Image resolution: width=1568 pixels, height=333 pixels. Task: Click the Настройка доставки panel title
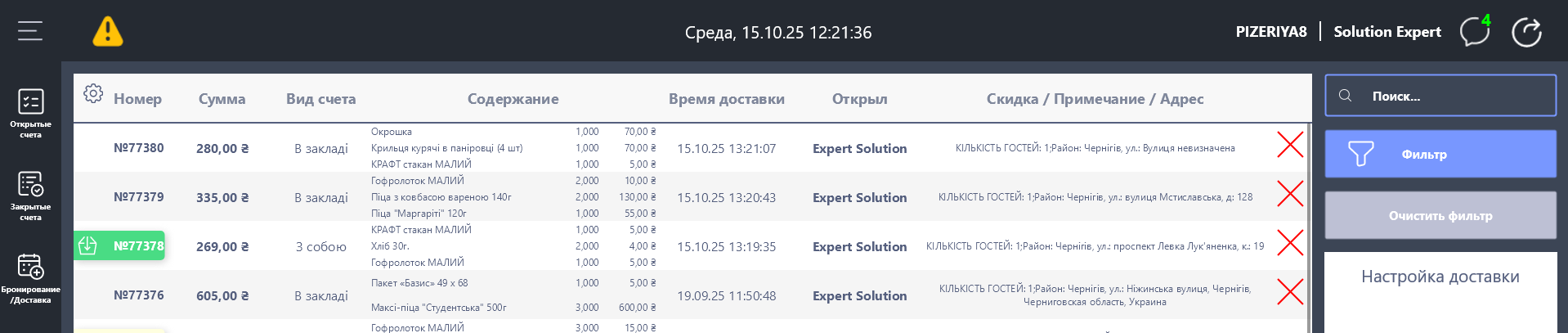click(1440, 277)
